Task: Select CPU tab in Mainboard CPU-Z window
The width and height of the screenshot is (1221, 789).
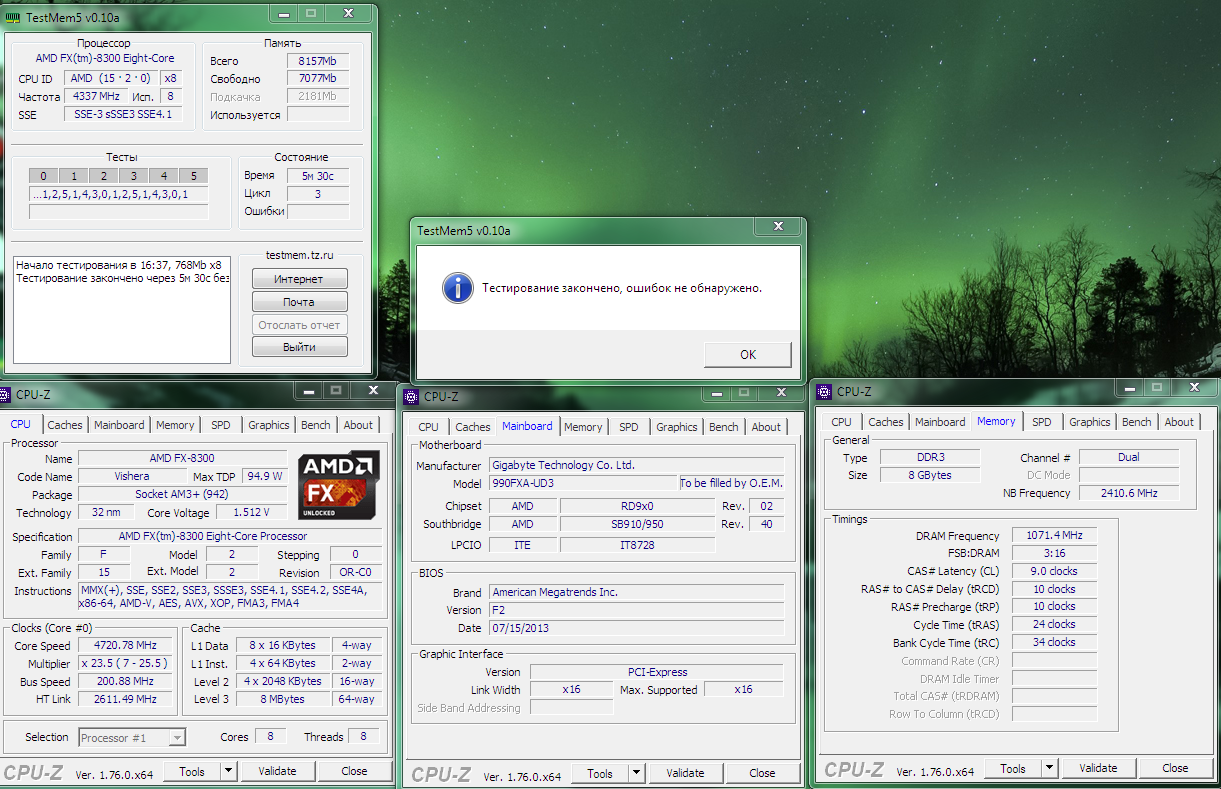Action: click(x=428, y=427)
